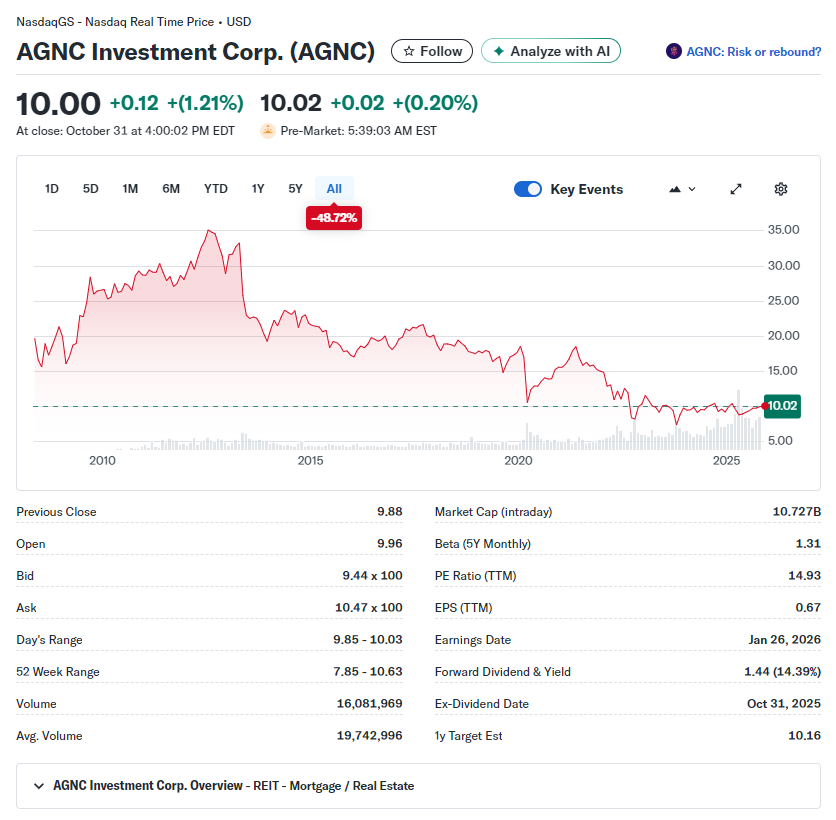This screenshot has height=820, width=836.
Task: Click the purple AGNC avatar icon
Action: click(x=674, y=51)
